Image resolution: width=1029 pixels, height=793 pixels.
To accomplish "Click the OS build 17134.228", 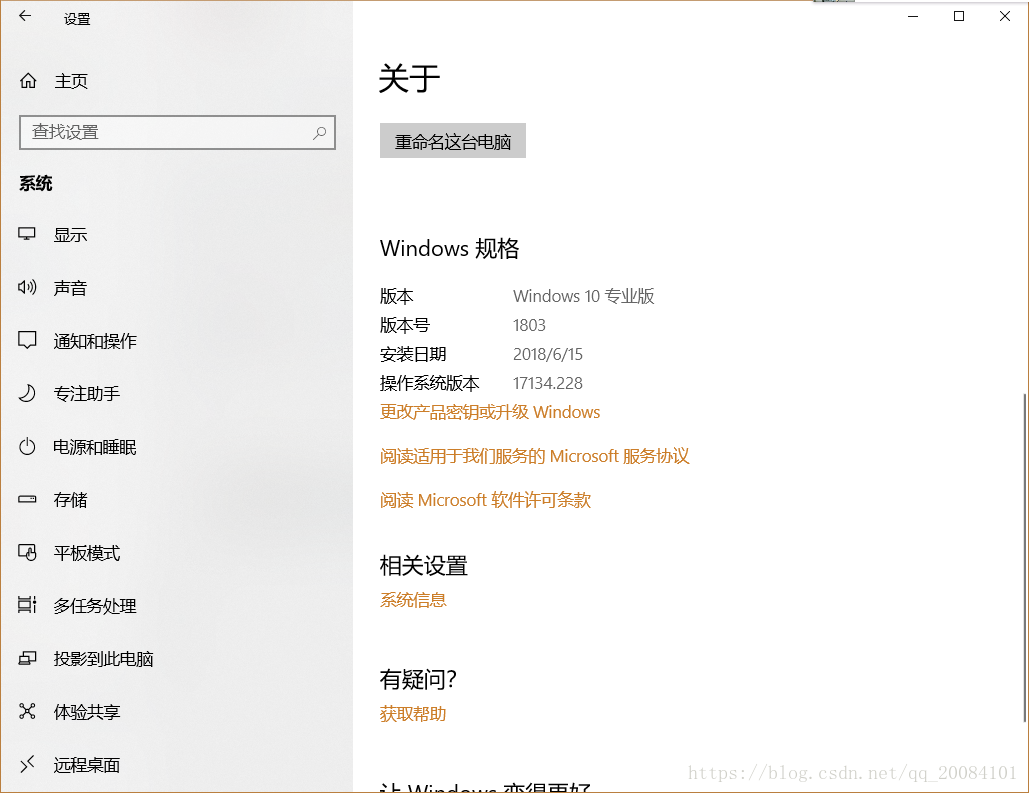I will click(x=547, y=383).
